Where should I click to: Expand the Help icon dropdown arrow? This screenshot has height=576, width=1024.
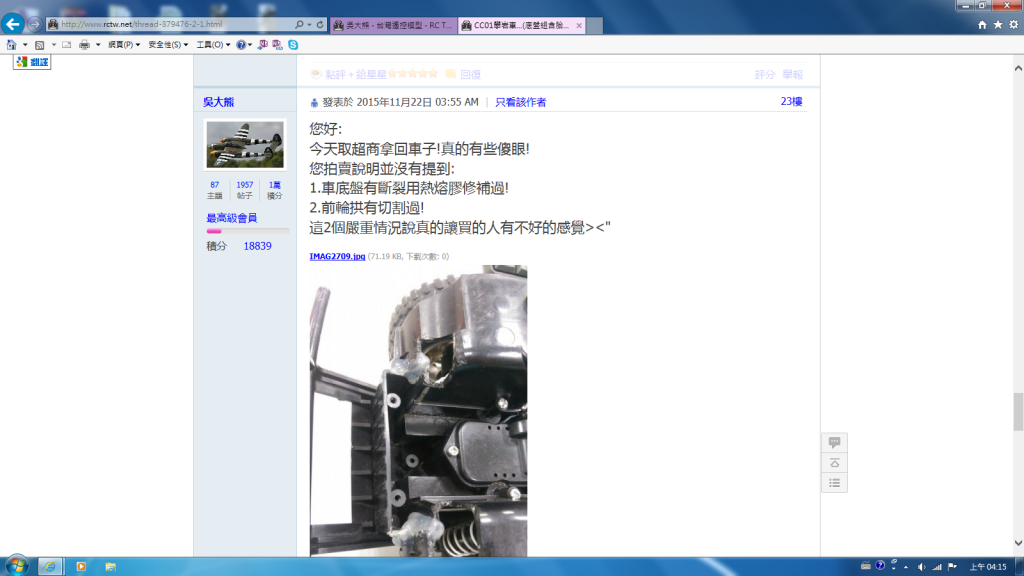pos(250,45)
